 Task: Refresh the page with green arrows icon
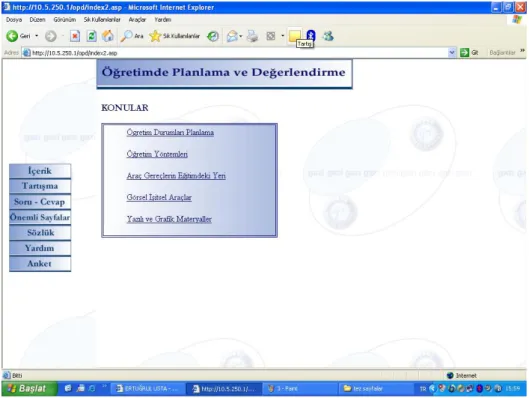[91, 36]
